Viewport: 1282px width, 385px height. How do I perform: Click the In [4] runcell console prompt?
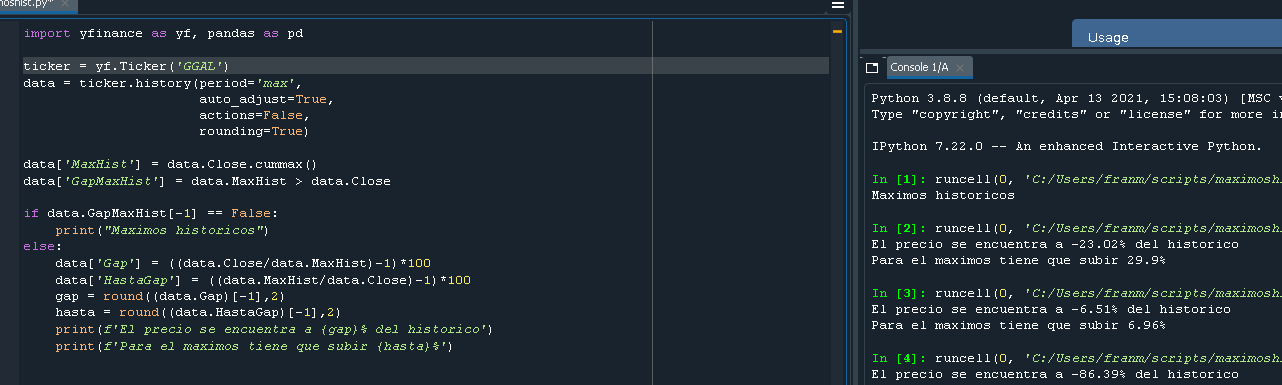[1076, 358]
